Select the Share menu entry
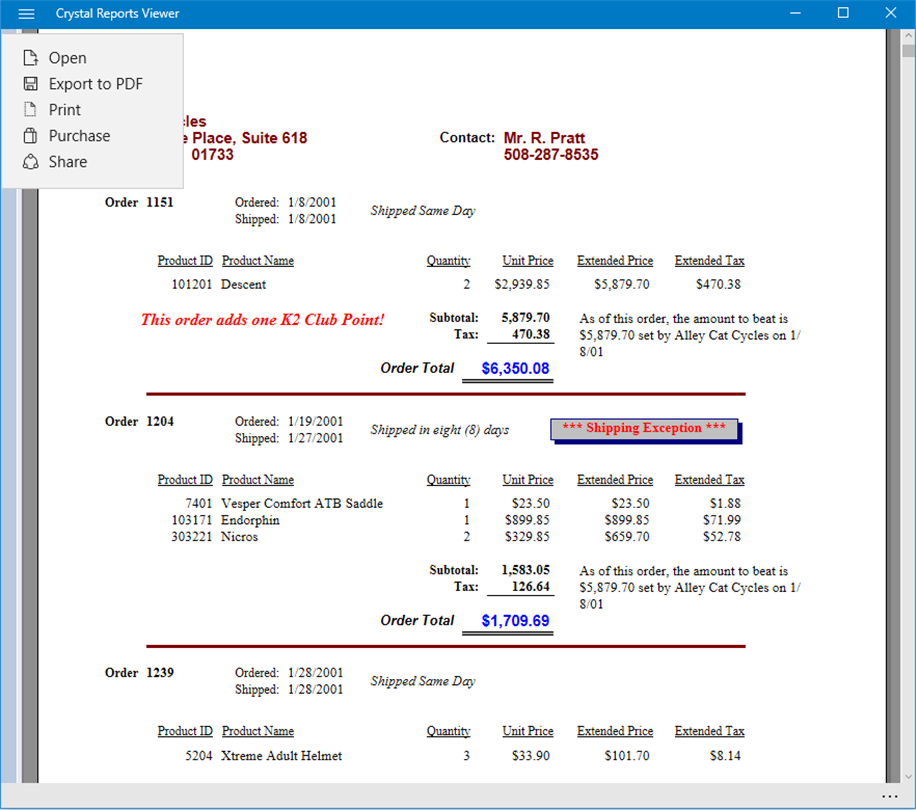This screenshot has height=810, width=916. tap(92, 162)
